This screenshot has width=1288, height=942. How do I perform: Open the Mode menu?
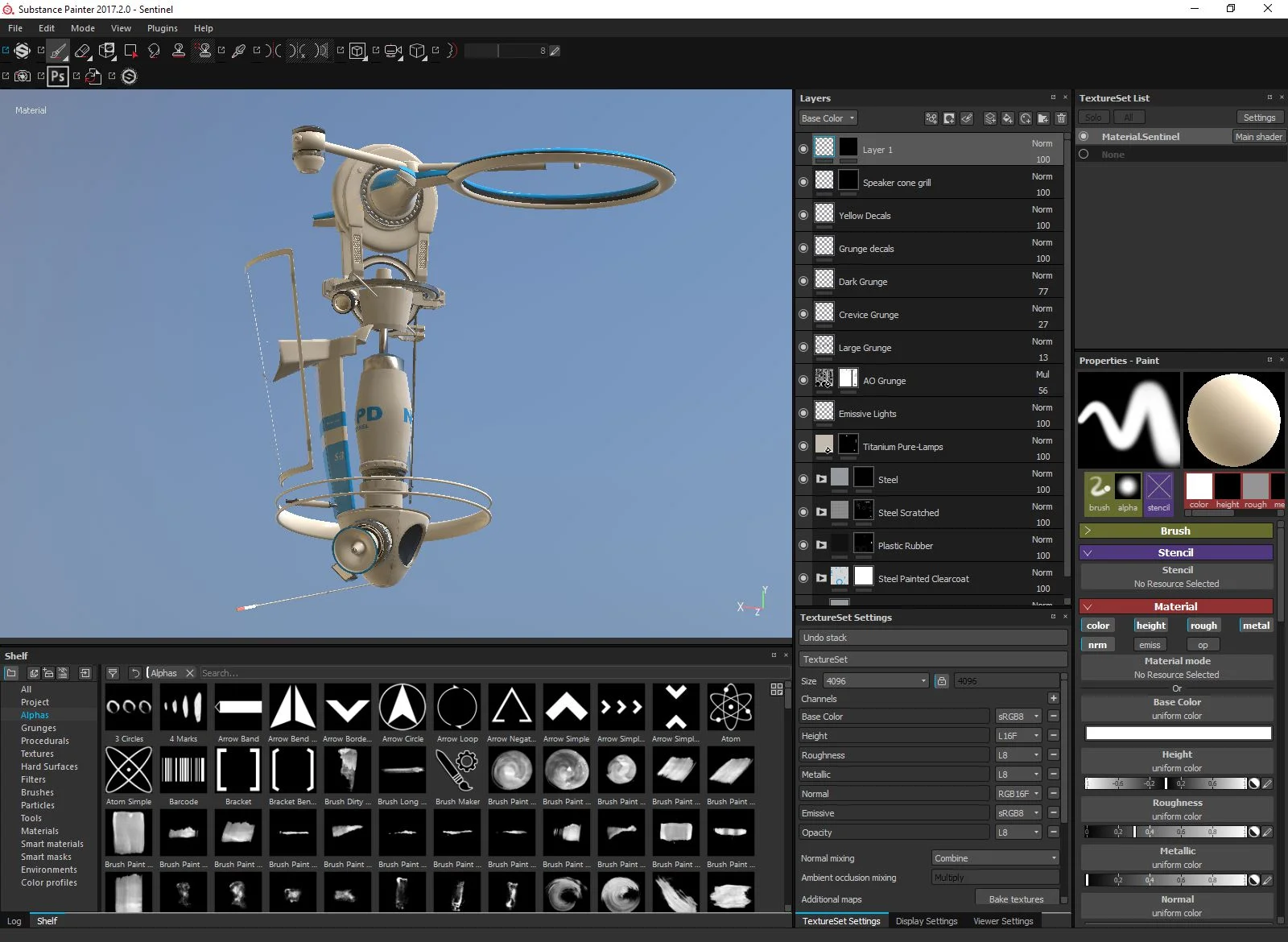point(83,28)
